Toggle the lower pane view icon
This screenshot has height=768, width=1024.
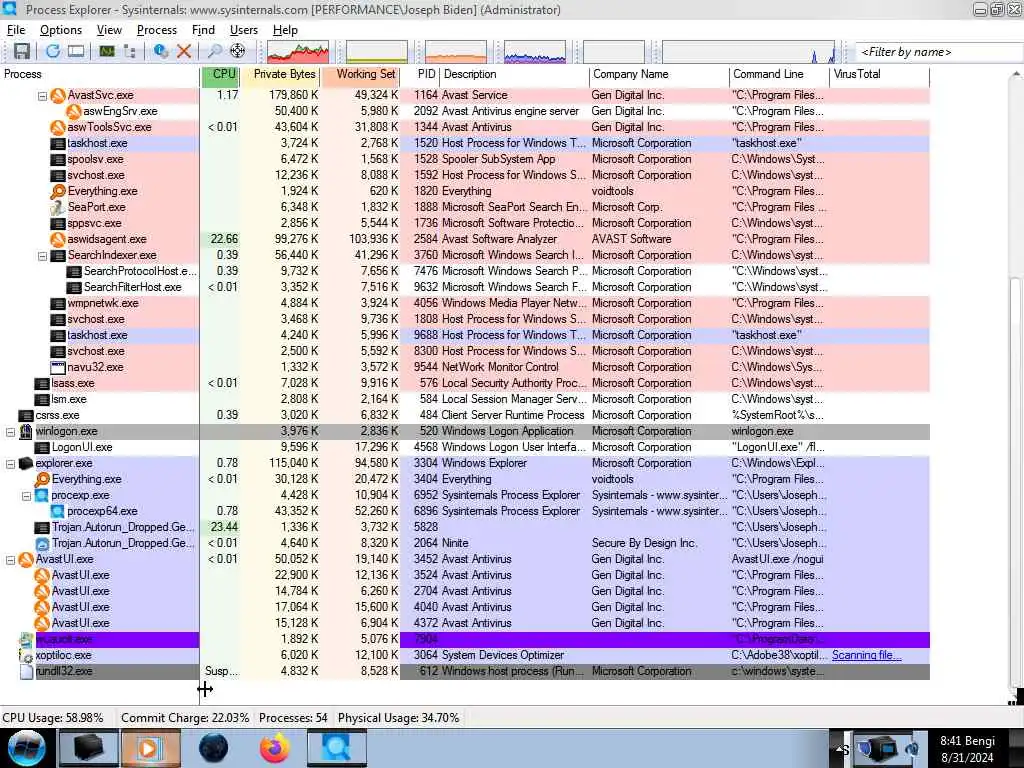click(76, 51)
